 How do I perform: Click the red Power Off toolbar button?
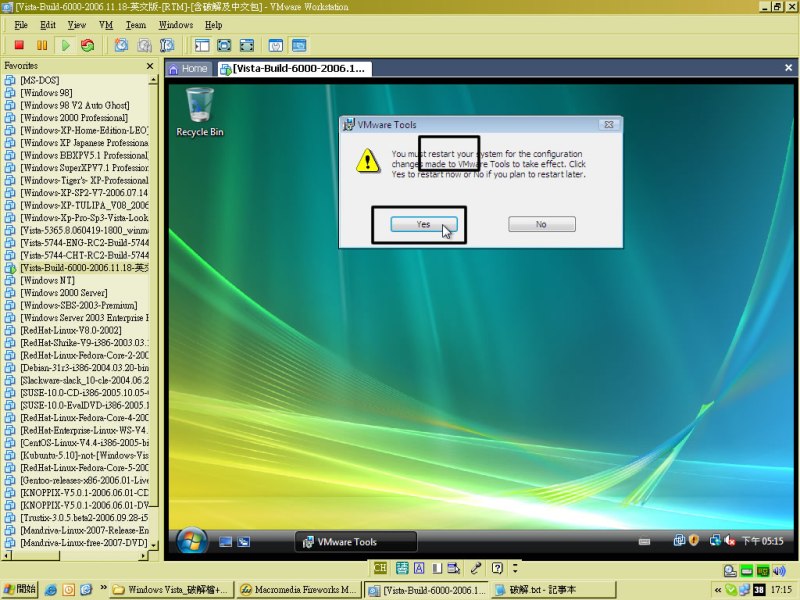(19, 45)
